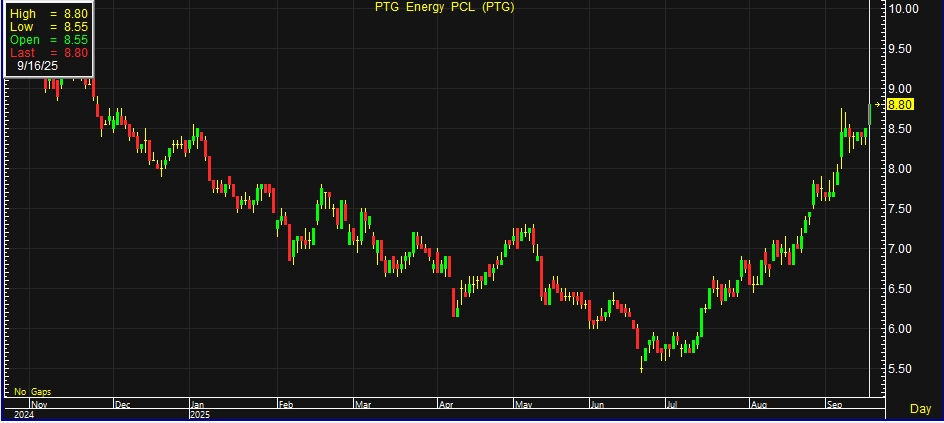Click the 5.50 price axis label

[904, 369]
